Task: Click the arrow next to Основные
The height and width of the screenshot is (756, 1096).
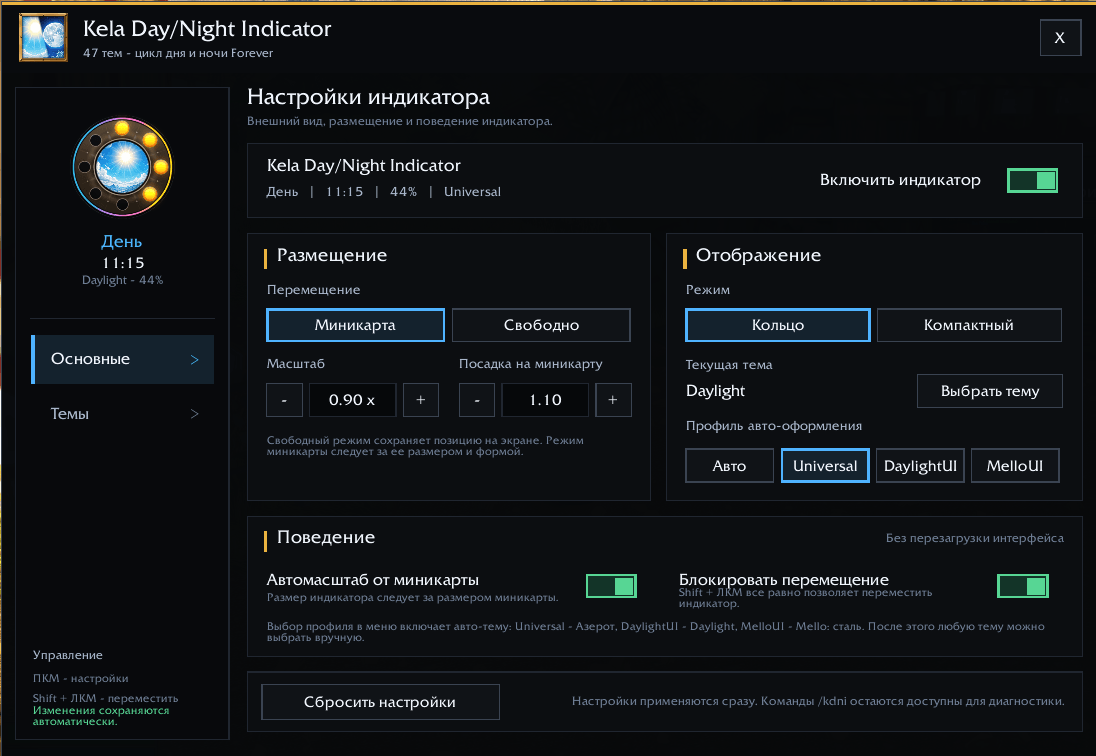Action: (x=195, y=359)
